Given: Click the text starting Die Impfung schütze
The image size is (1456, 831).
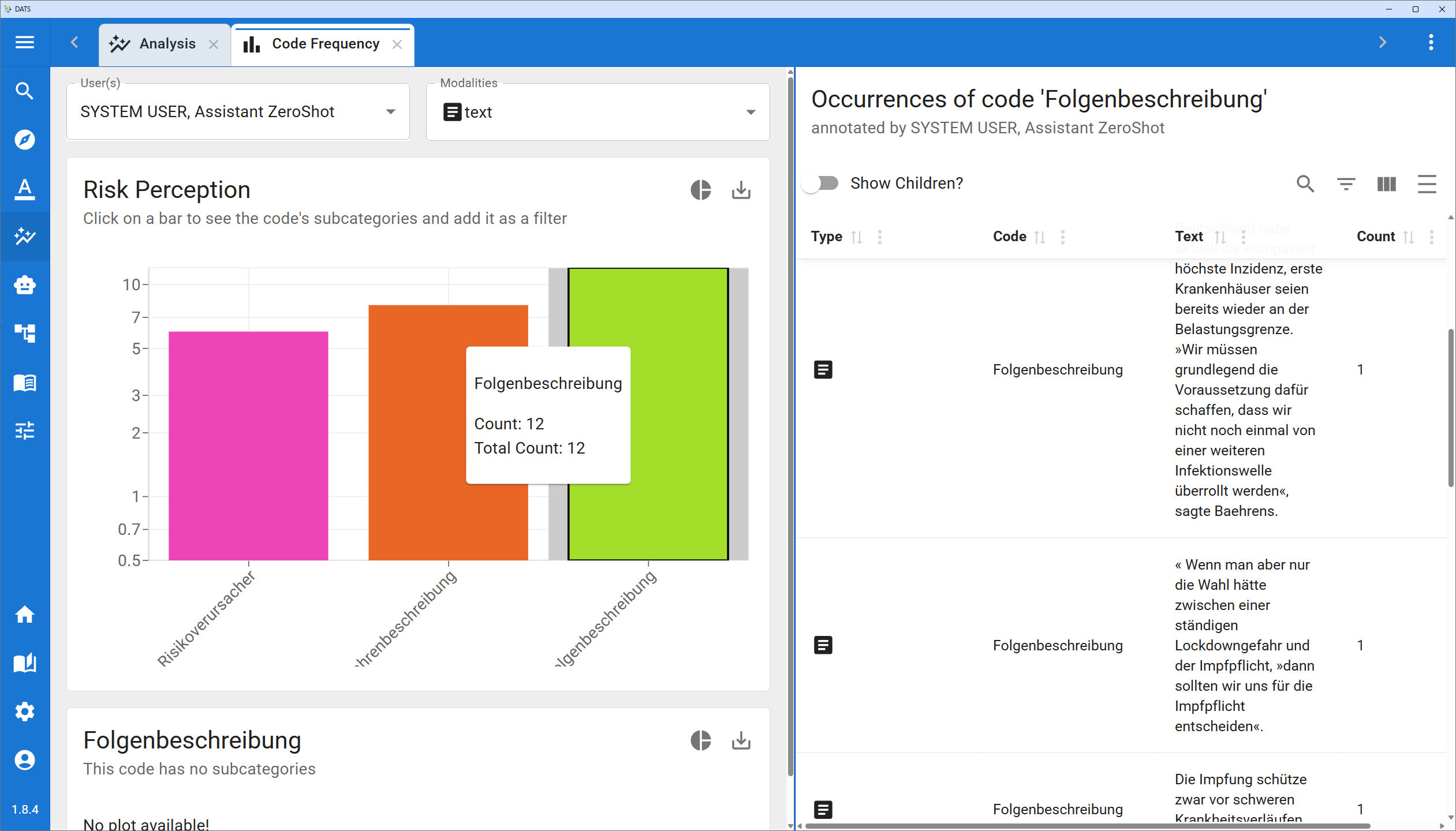Looking at the screenshot, I should click(x=1241, y=799).
